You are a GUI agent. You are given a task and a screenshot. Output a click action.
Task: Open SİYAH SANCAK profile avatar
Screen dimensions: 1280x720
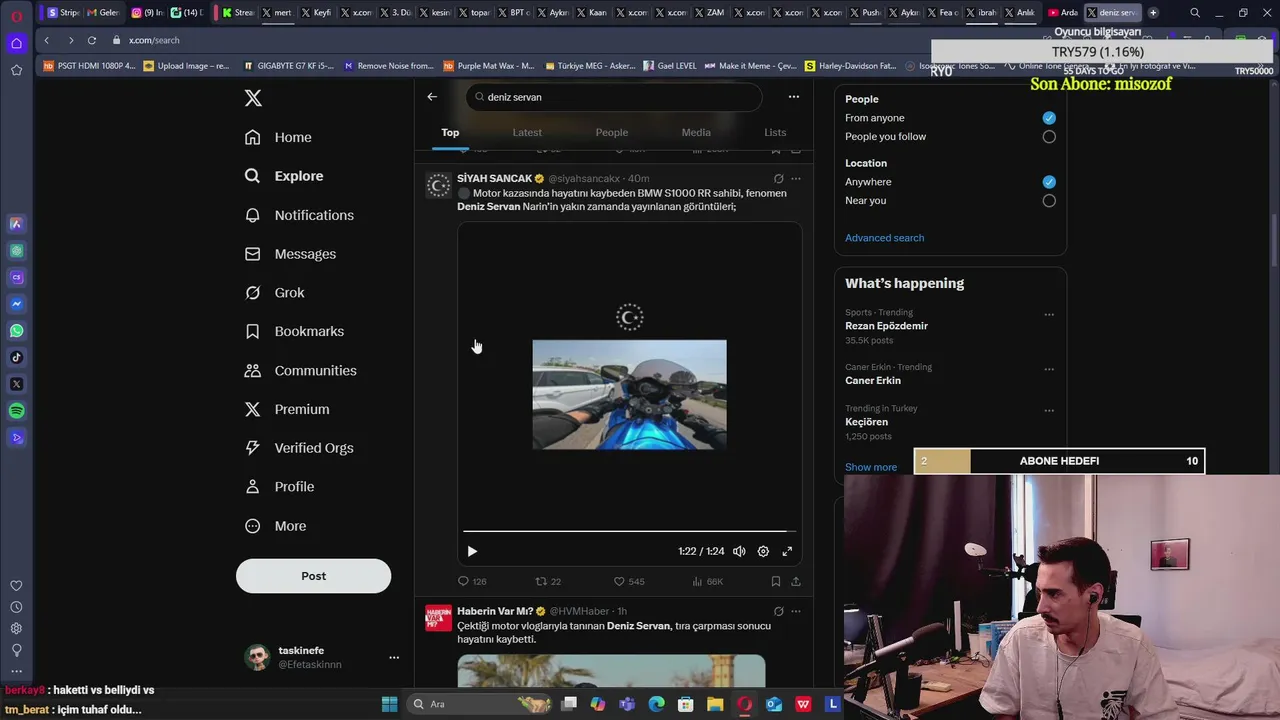click(x=438, y=185)
